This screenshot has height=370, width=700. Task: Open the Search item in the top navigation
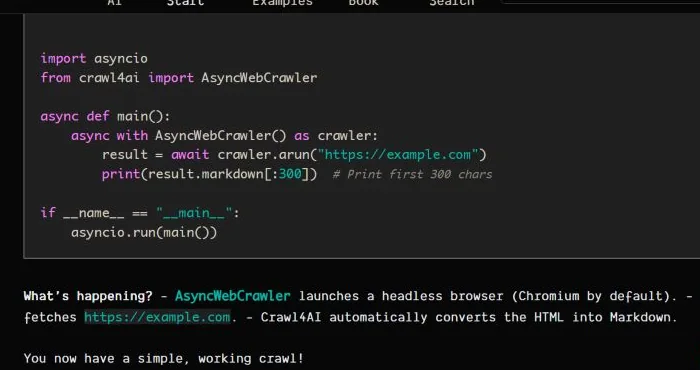tap(452, 3)
